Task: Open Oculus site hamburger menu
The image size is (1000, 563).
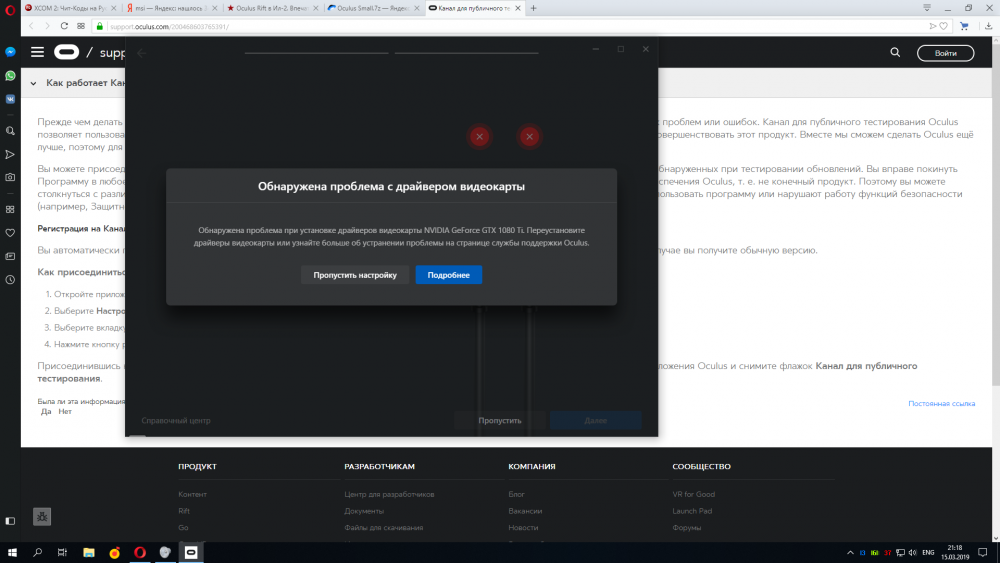Action: point(38,52)
